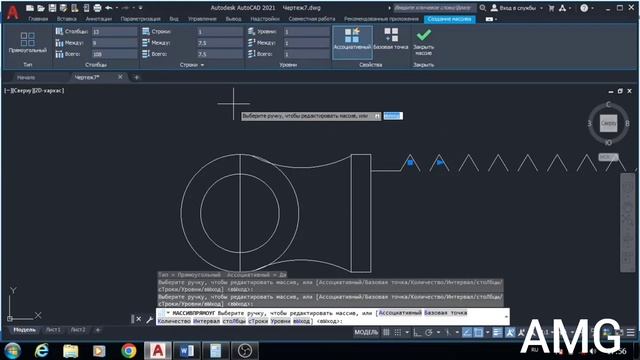The height and width of the screenshot is (360, 640).
Task: Click the add layout plus button
Action: click(98, 330)
